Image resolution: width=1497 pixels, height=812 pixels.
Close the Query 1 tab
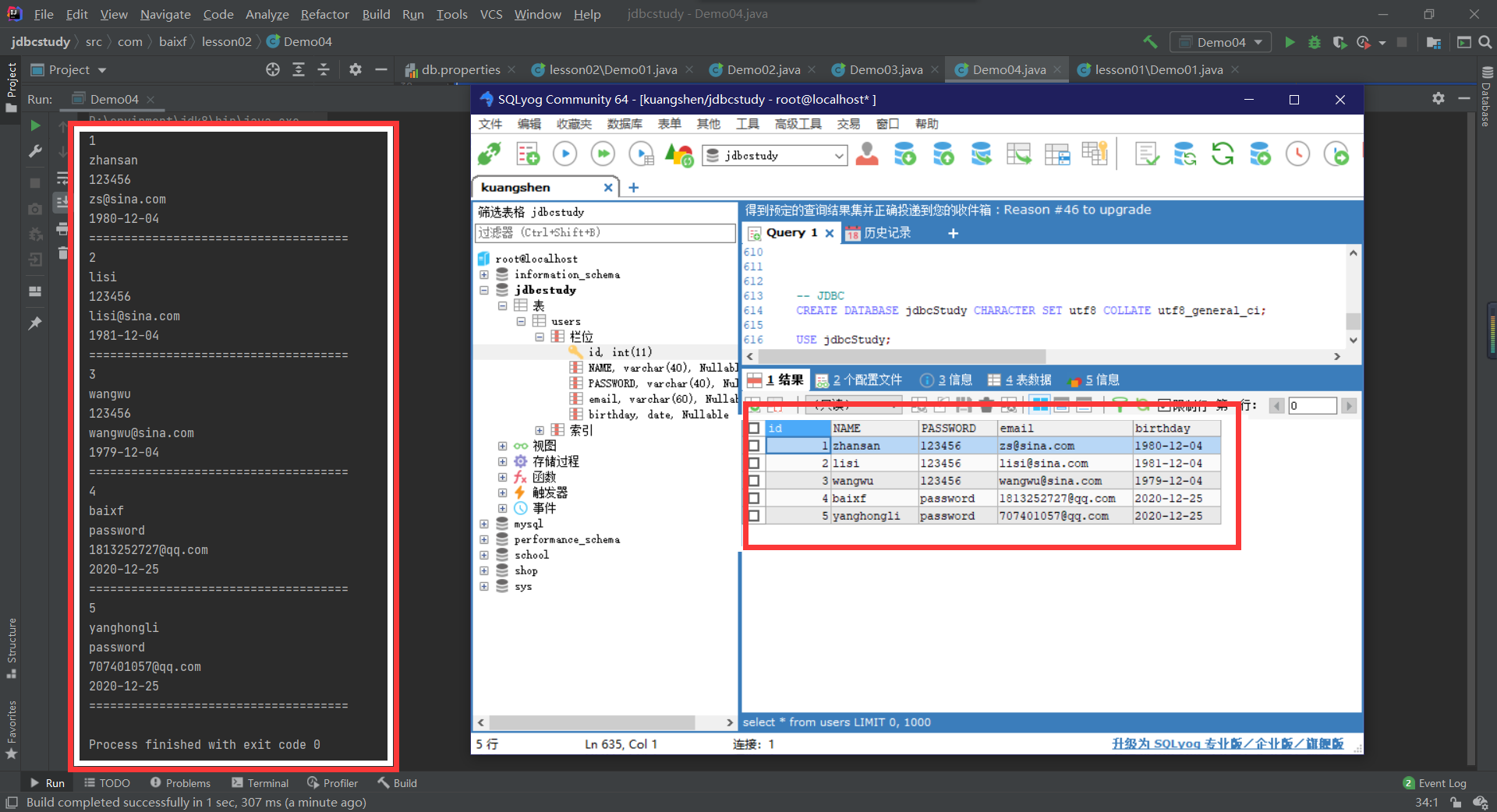tap(830, 233)
